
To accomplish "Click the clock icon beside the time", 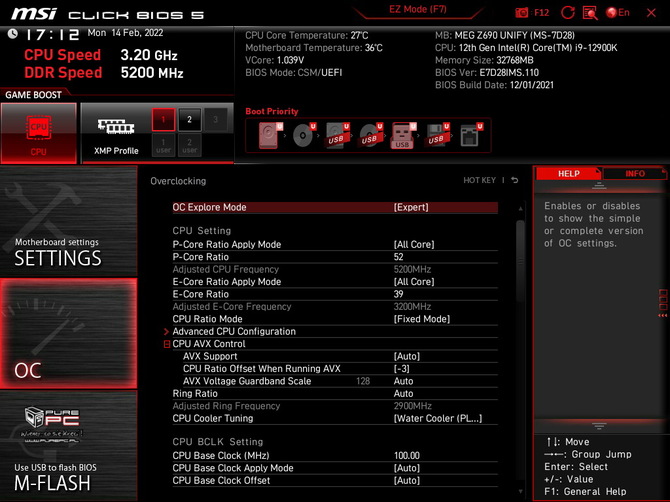I will 13,33.
